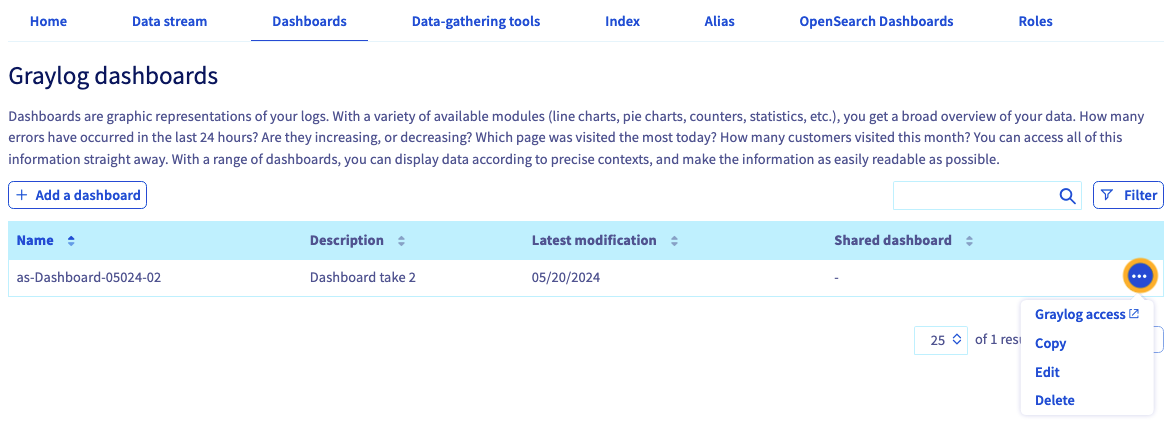Click the external link icon beside Graylog access
The height and width of the screenshot is (425, 1173).
click(1133, 314)
